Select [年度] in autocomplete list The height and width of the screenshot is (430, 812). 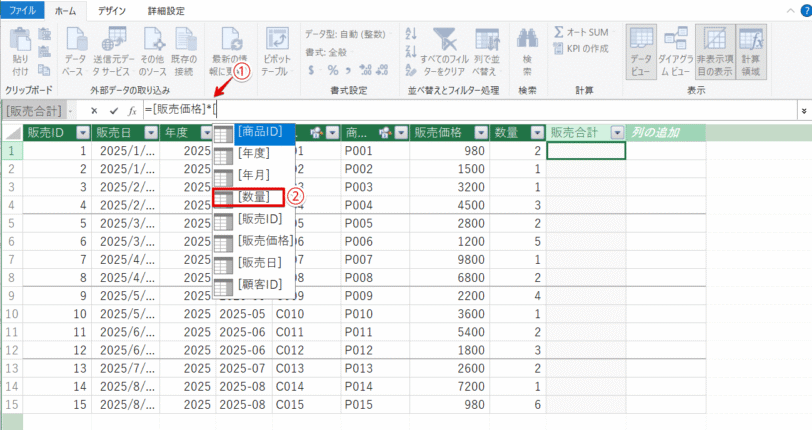254,153
